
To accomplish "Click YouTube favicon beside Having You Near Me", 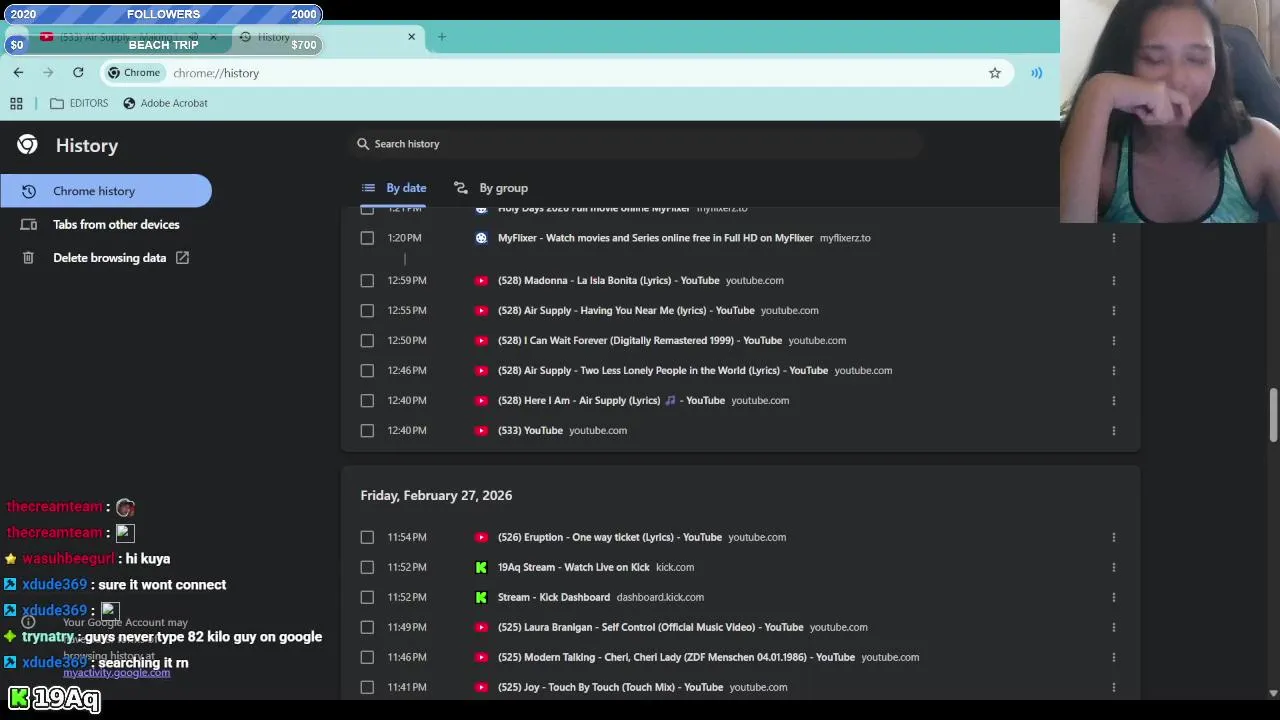I will [481, 311].
